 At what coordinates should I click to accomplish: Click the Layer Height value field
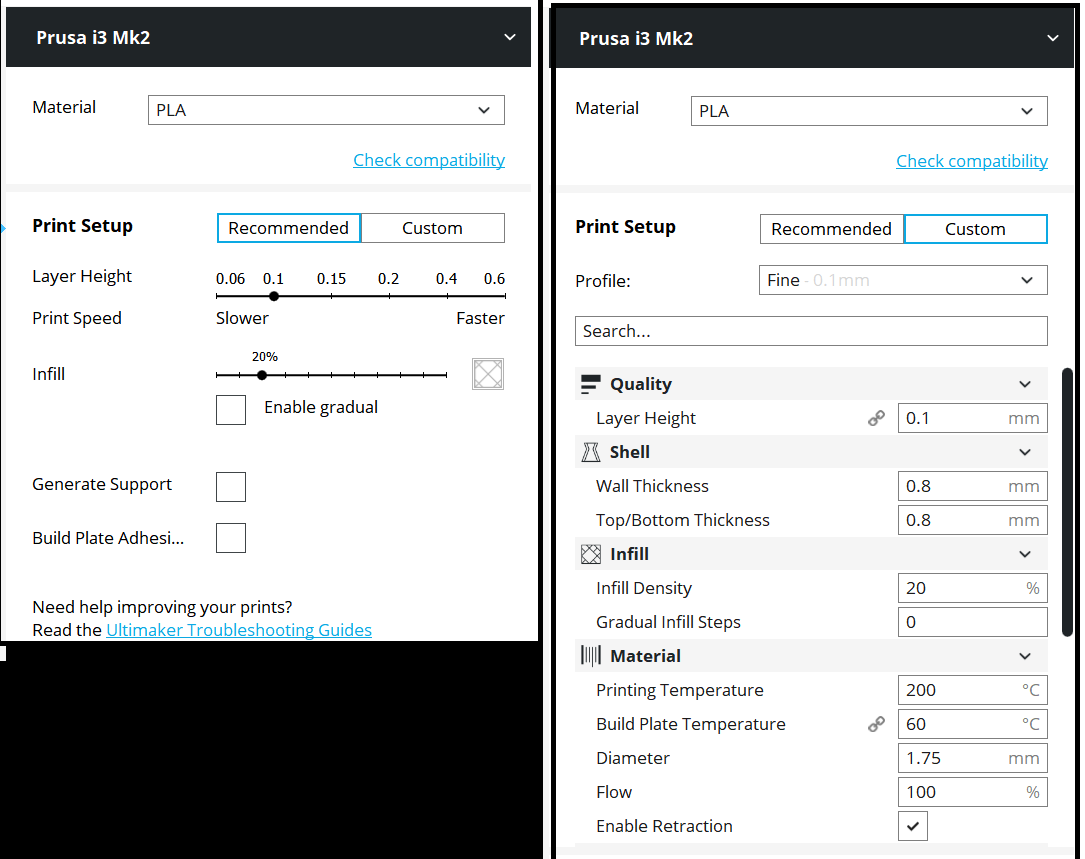click(x=972, y=418)
